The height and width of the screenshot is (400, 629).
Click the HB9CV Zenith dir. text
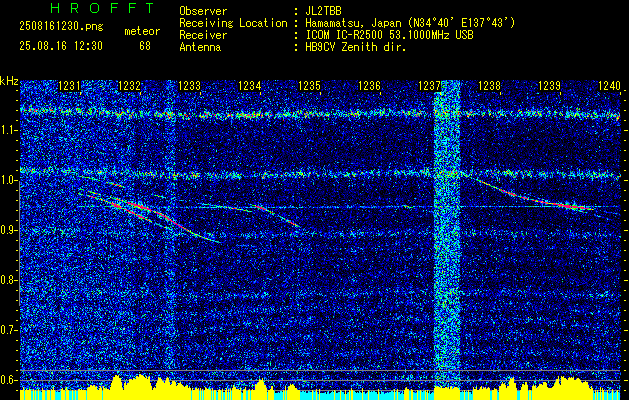point(355,47)
